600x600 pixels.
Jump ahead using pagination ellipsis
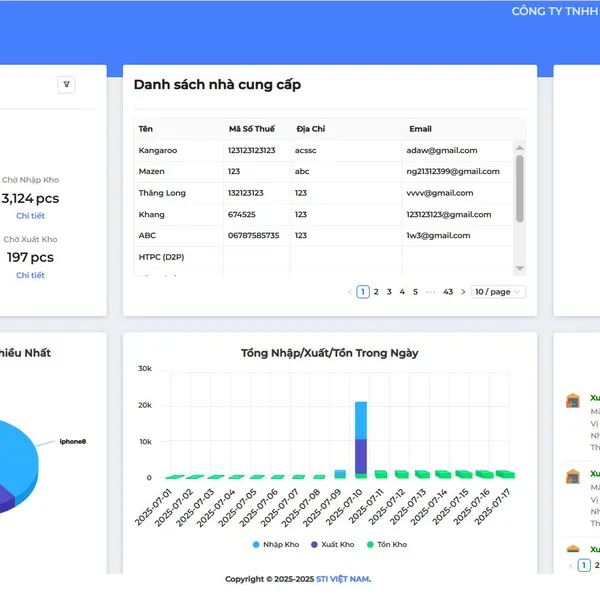pyautogui.click(x=430, y=292)
